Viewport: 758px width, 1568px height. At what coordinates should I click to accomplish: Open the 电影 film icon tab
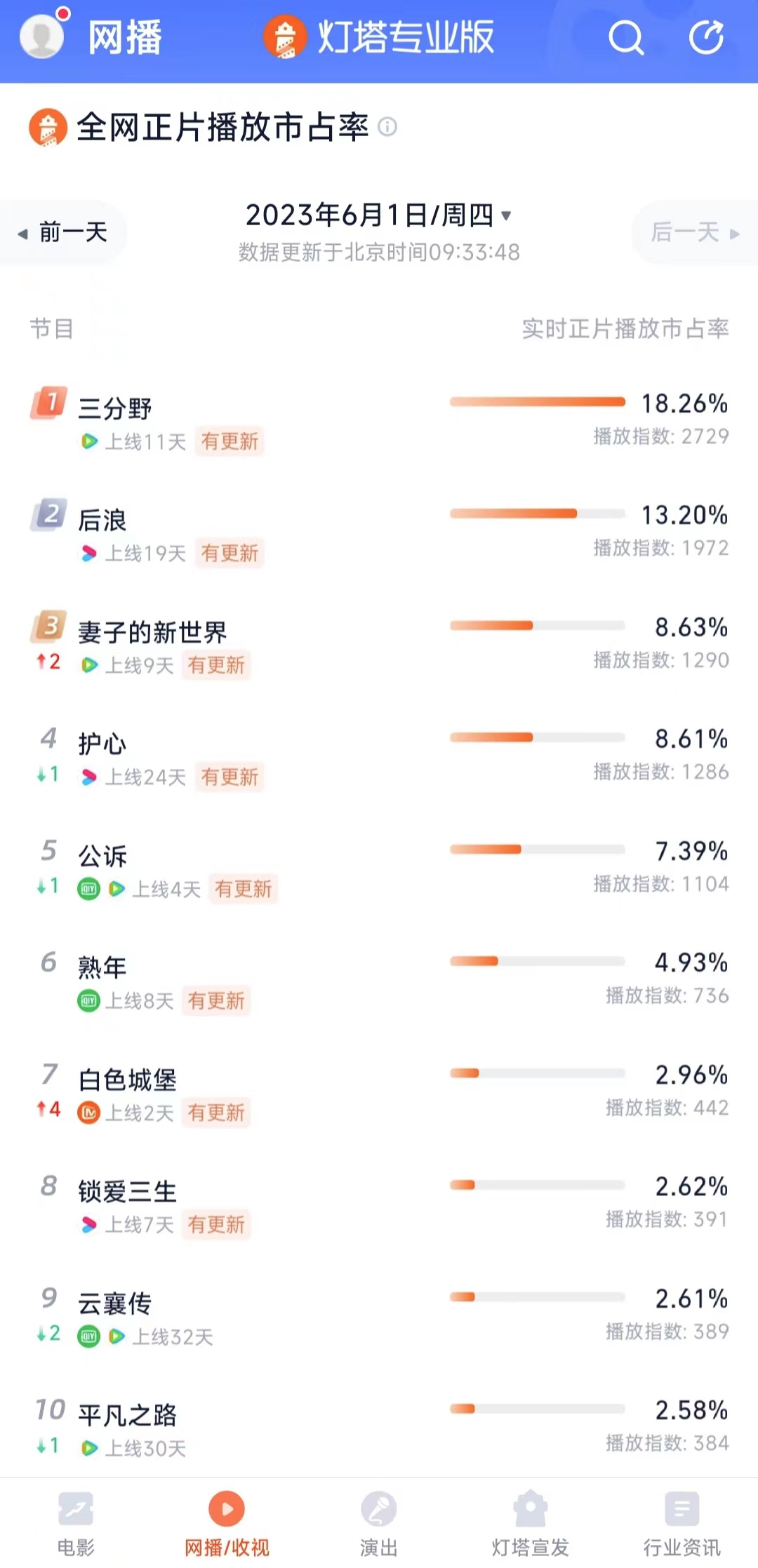pos(76,1509)
